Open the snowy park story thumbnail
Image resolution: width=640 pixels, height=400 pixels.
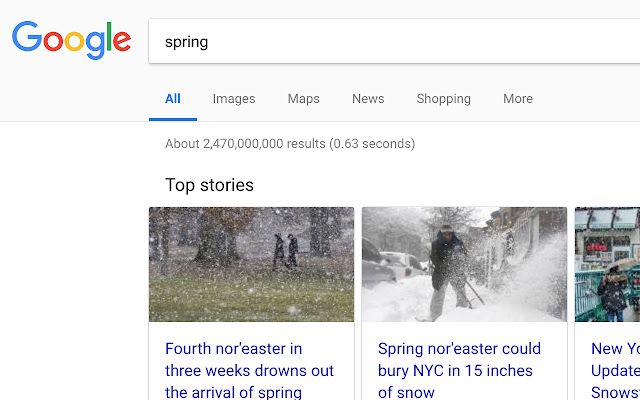coord(251,264)
